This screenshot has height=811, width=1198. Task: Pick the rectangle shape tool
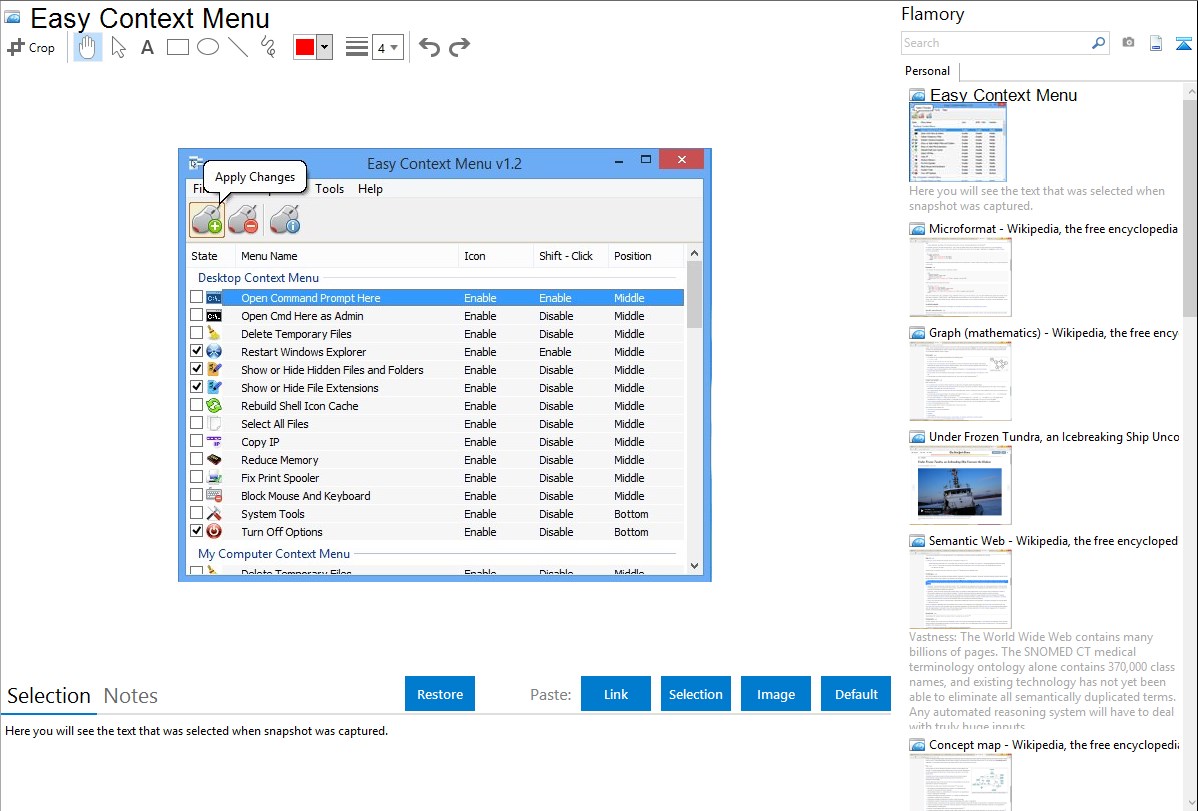178,47
